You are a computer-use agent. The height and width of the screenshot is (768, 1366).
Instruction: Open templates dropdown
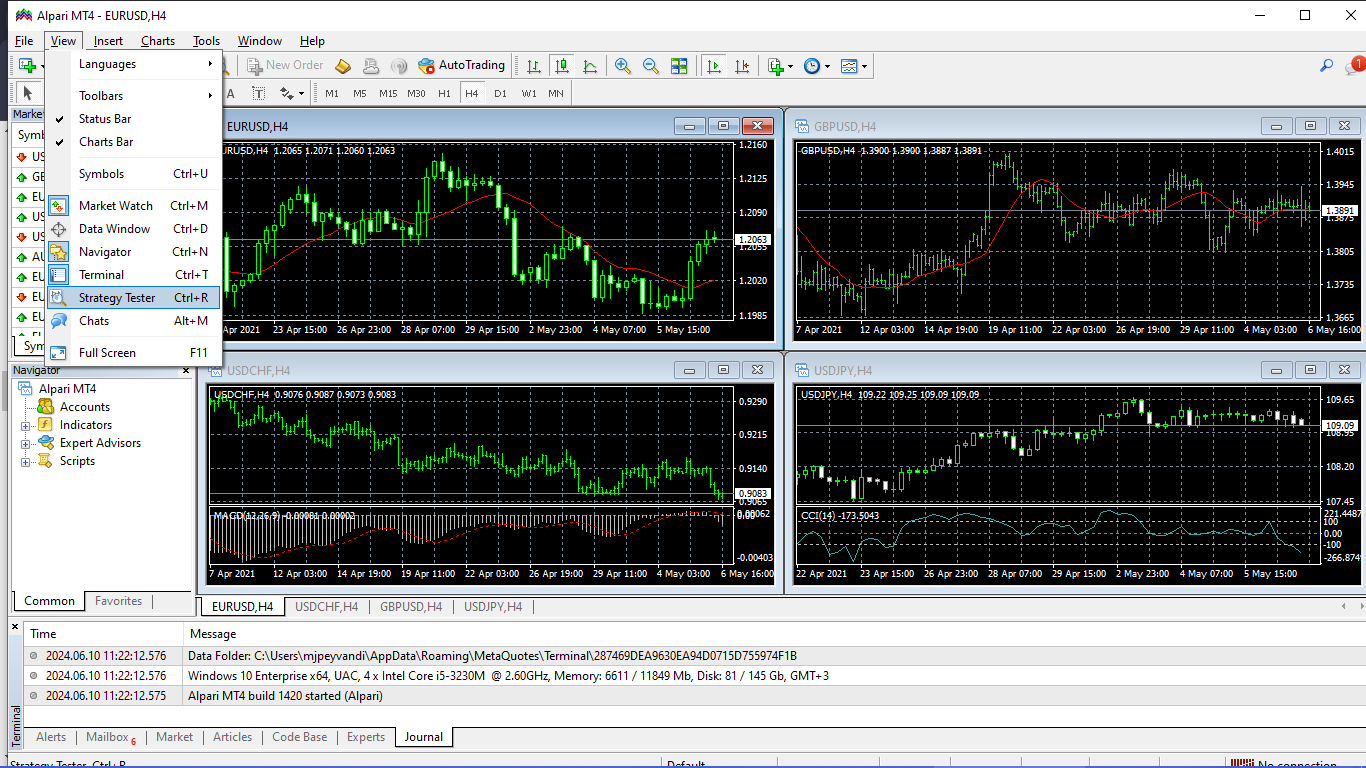(x=854, y=66)
